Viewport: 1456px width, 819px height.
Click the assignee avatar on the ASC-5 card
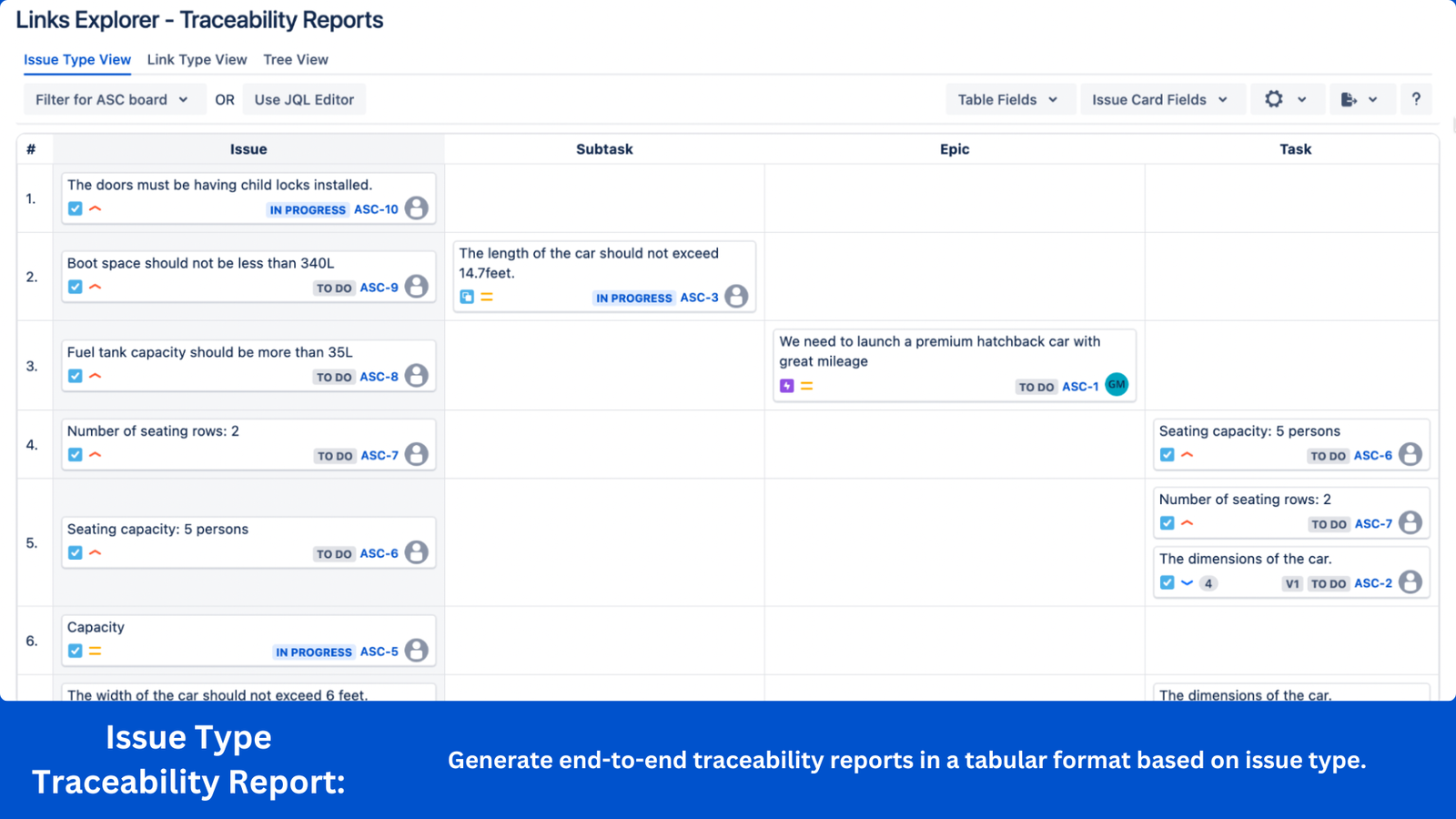click(x=417, y=651)
